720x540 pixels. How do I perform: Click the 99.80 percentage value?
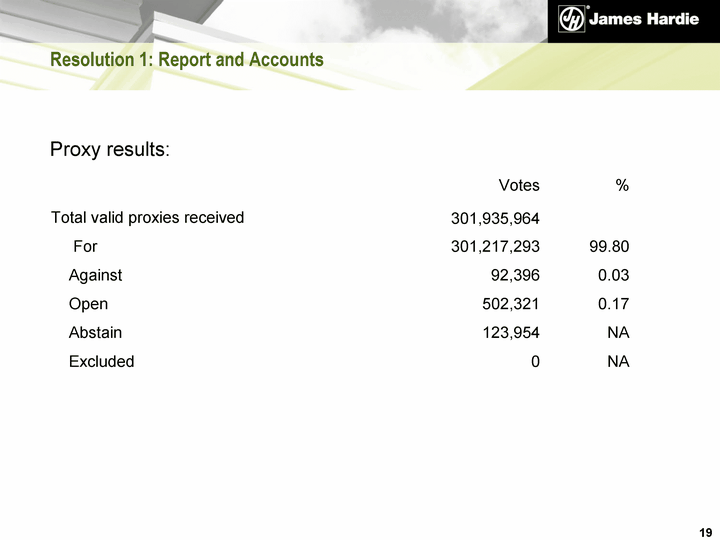pyautogui.click(x=609, y=246)
